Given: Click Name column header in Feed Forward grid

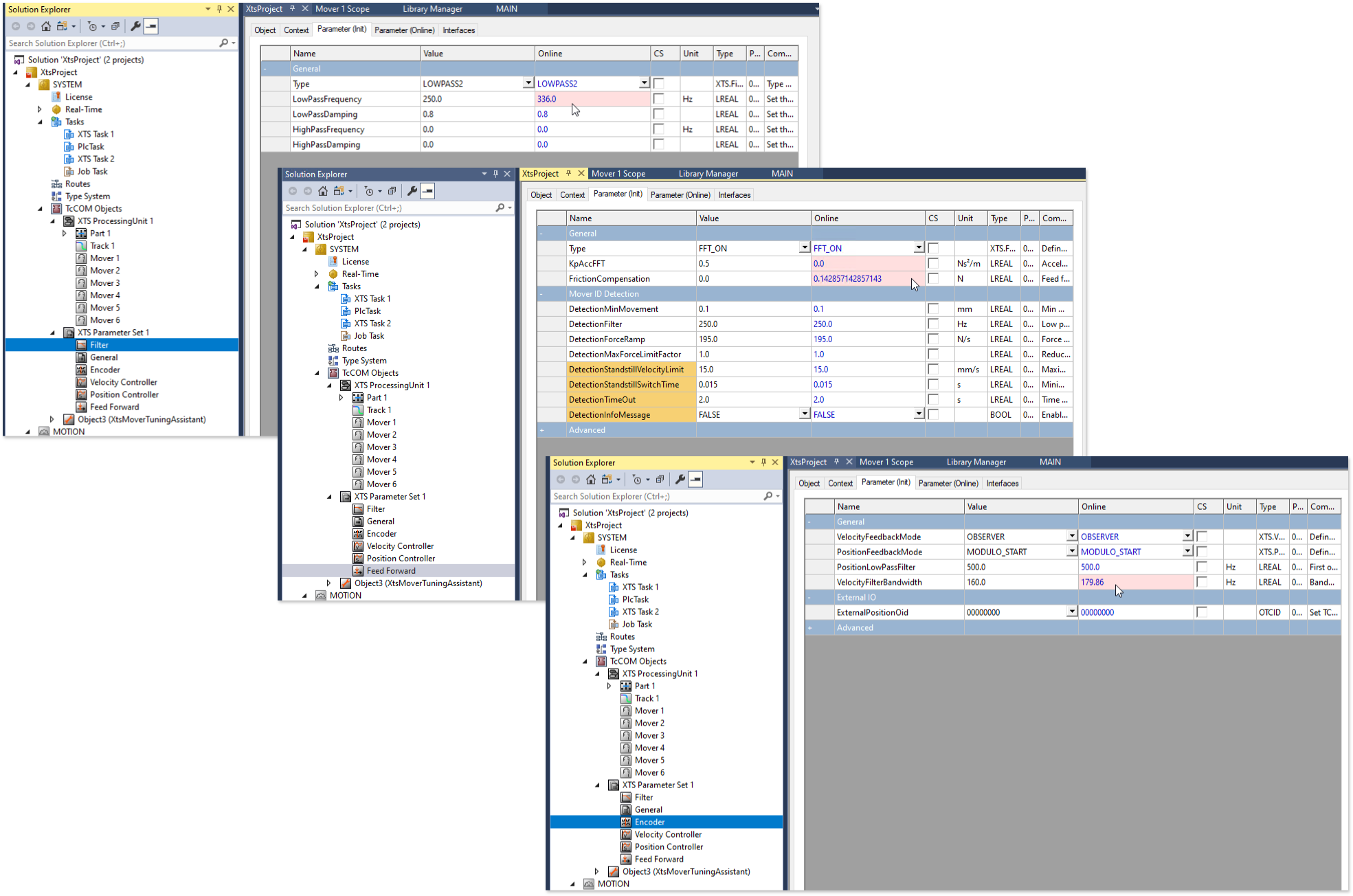Looking at the screenshot, I should point(631,219).
